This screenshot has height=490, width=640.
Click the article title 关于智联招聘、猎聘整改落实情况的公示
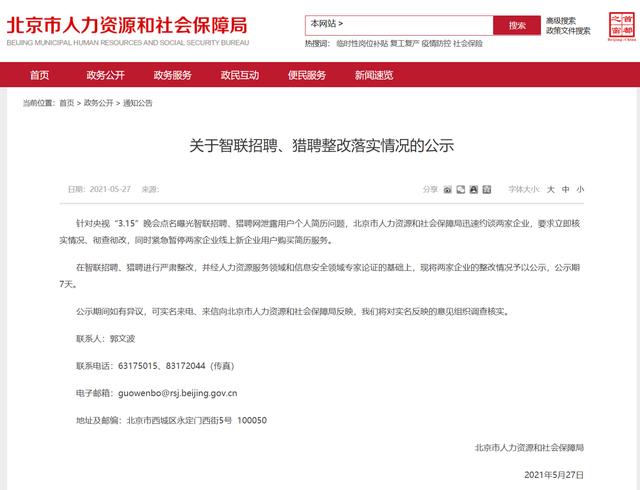322,145
